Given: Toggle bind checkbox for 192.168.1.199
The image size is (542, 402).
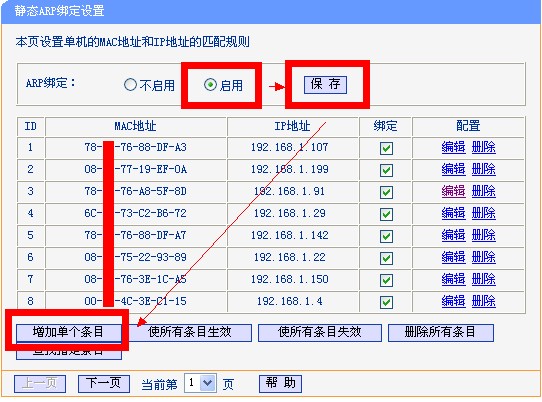Looking at the screenshot, I should point(386,170).
